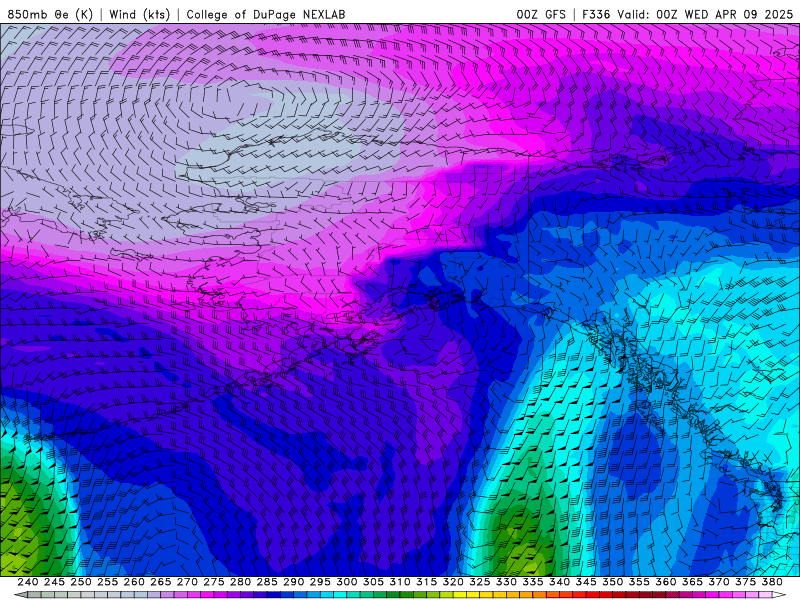Select the 330 value on the color scale
800x600 pixels.
pyautogui.click(x=506, y=582)
